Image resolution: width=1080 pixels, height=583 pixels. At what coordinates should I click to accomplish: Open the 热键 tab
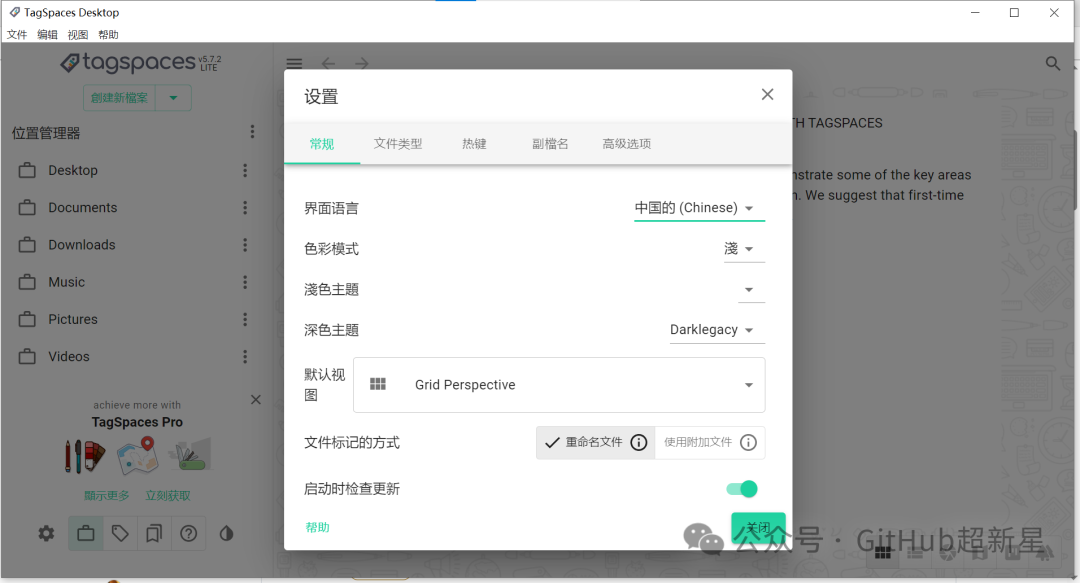[474, 143]
